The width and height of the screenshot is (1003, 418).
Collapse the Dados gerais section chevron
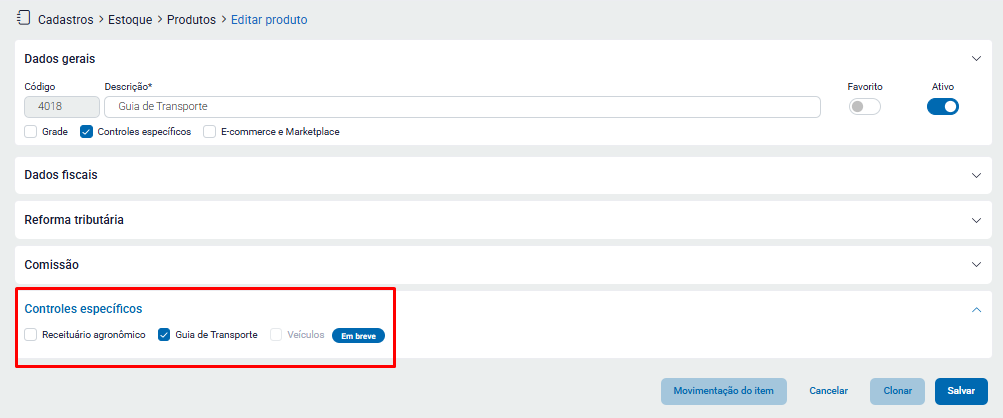click(x=977, y=59)
